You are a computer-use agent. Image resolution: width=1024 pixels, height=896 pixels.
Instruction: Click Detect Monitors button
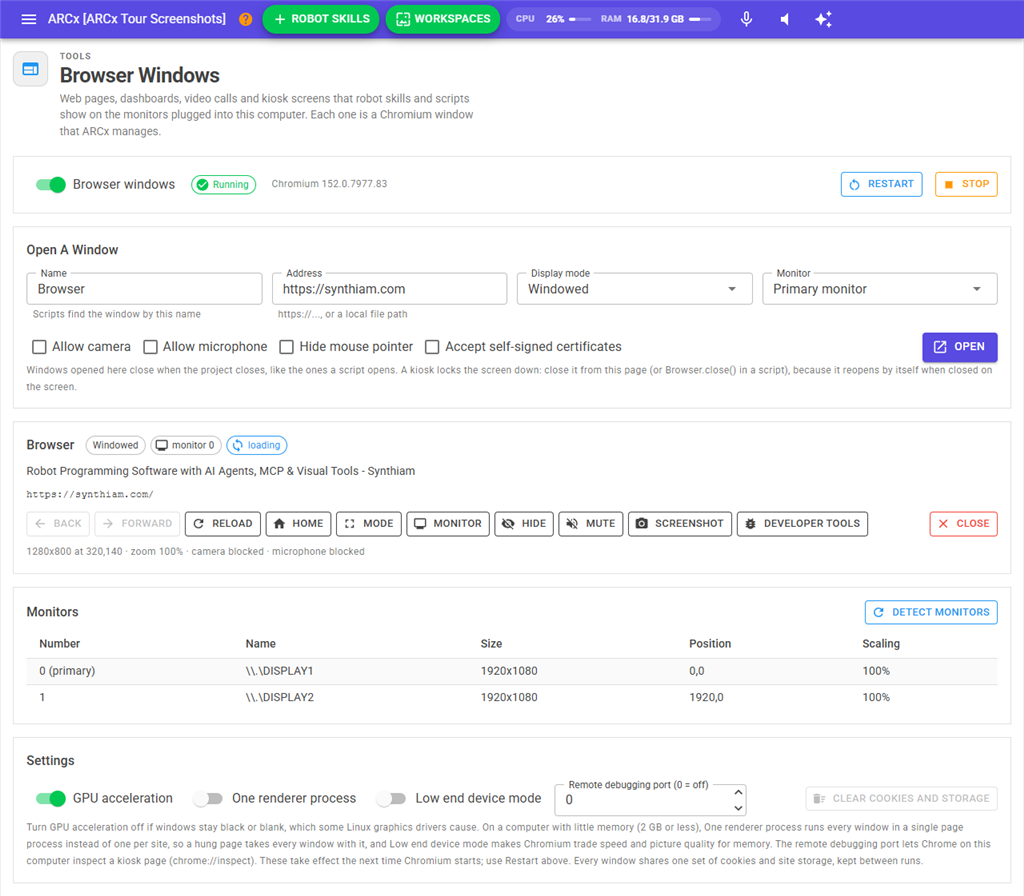tap(931, 612)
